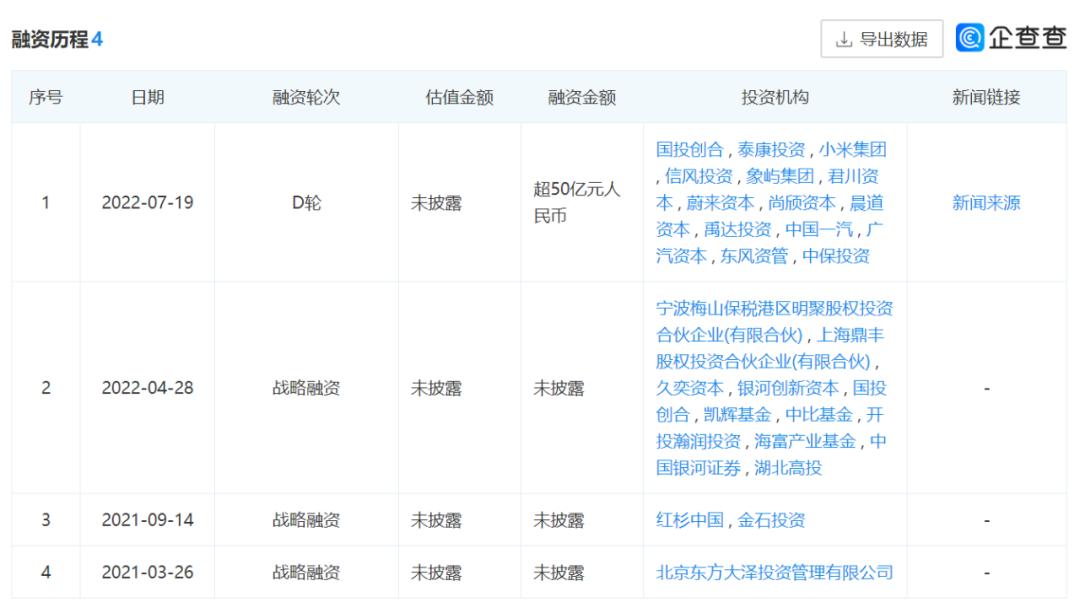Open investor link 小米集团
This screenshot has height=613, width=1080.
click(852, 149)
